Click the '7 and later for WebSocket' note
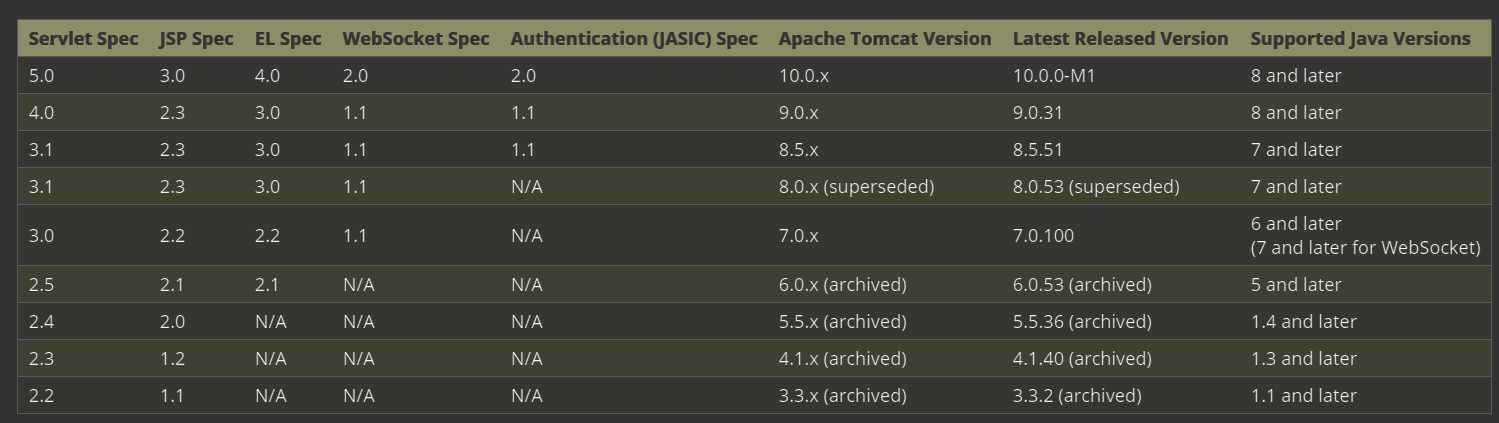 coord(1365,248)
